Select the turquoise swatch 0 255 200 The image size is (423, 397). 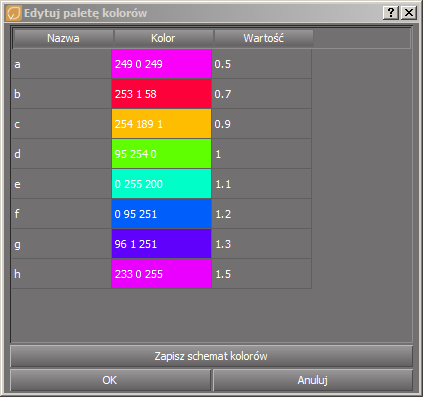click(161, 184)
